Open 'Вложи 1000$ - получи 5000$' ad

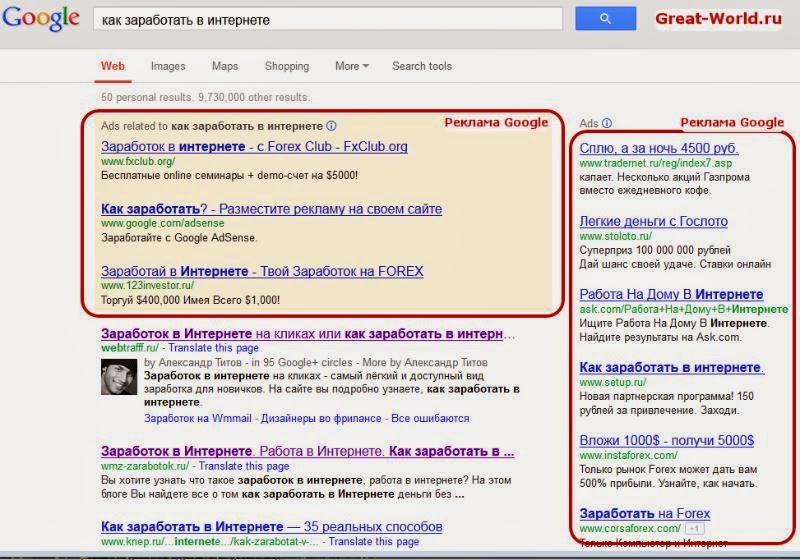(667, 440)
